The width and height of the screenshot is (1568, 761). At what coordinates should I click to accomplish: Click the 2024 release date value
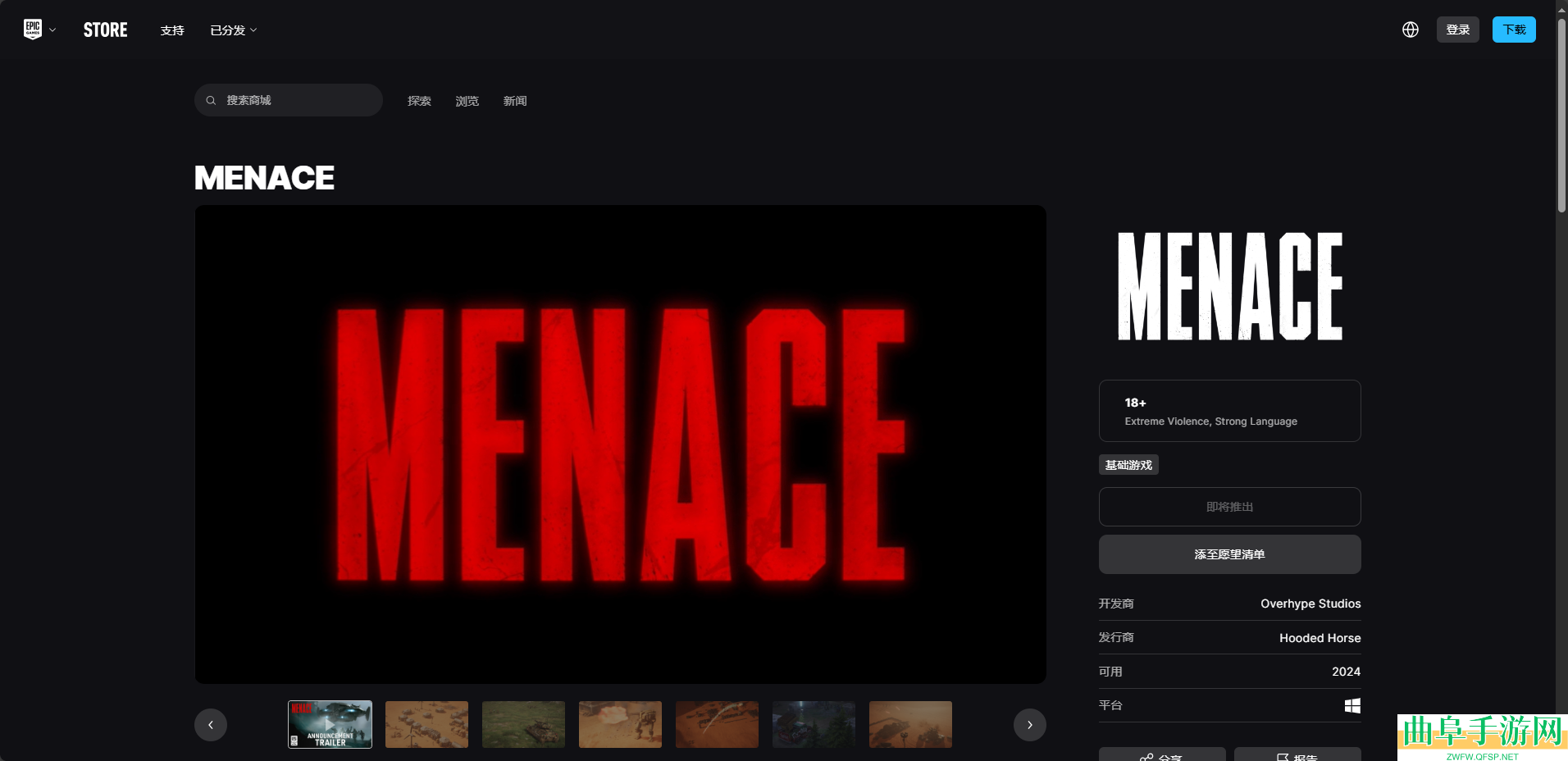1347,672
